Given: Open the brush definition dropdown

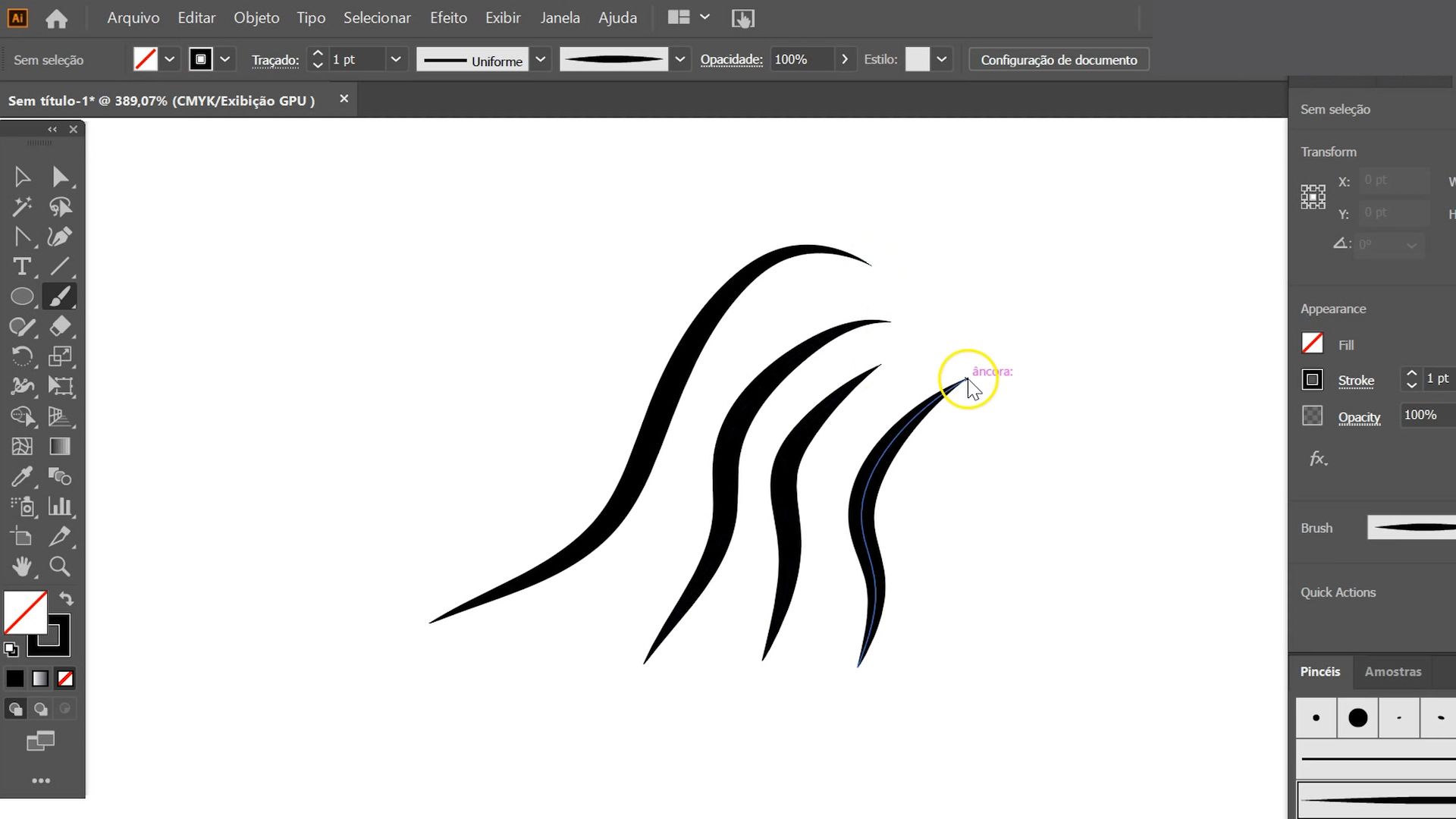Looking at the screenshot, I should tap(679, 59).
